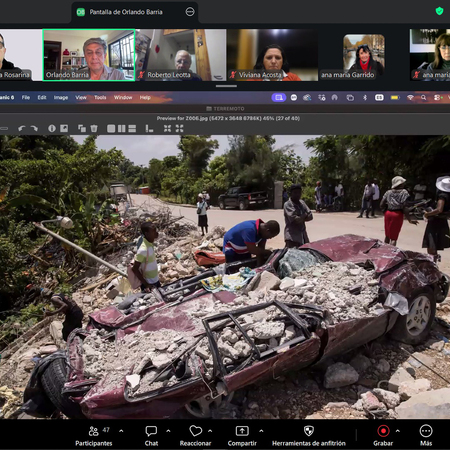Click the Wi-Fi status icon

point(410,97)
